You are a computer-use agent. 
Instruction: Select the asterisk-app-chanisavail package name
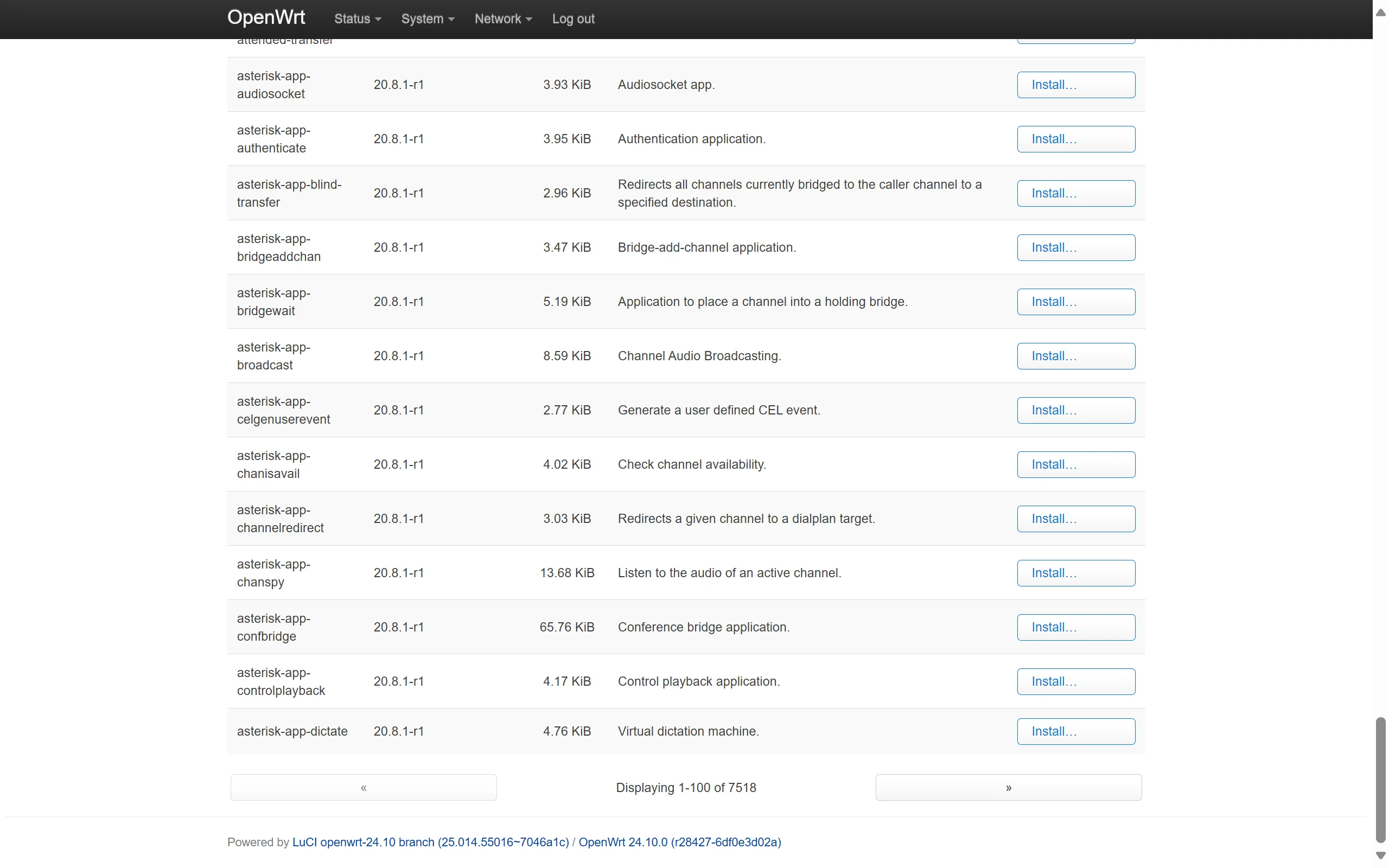[273, 464]
